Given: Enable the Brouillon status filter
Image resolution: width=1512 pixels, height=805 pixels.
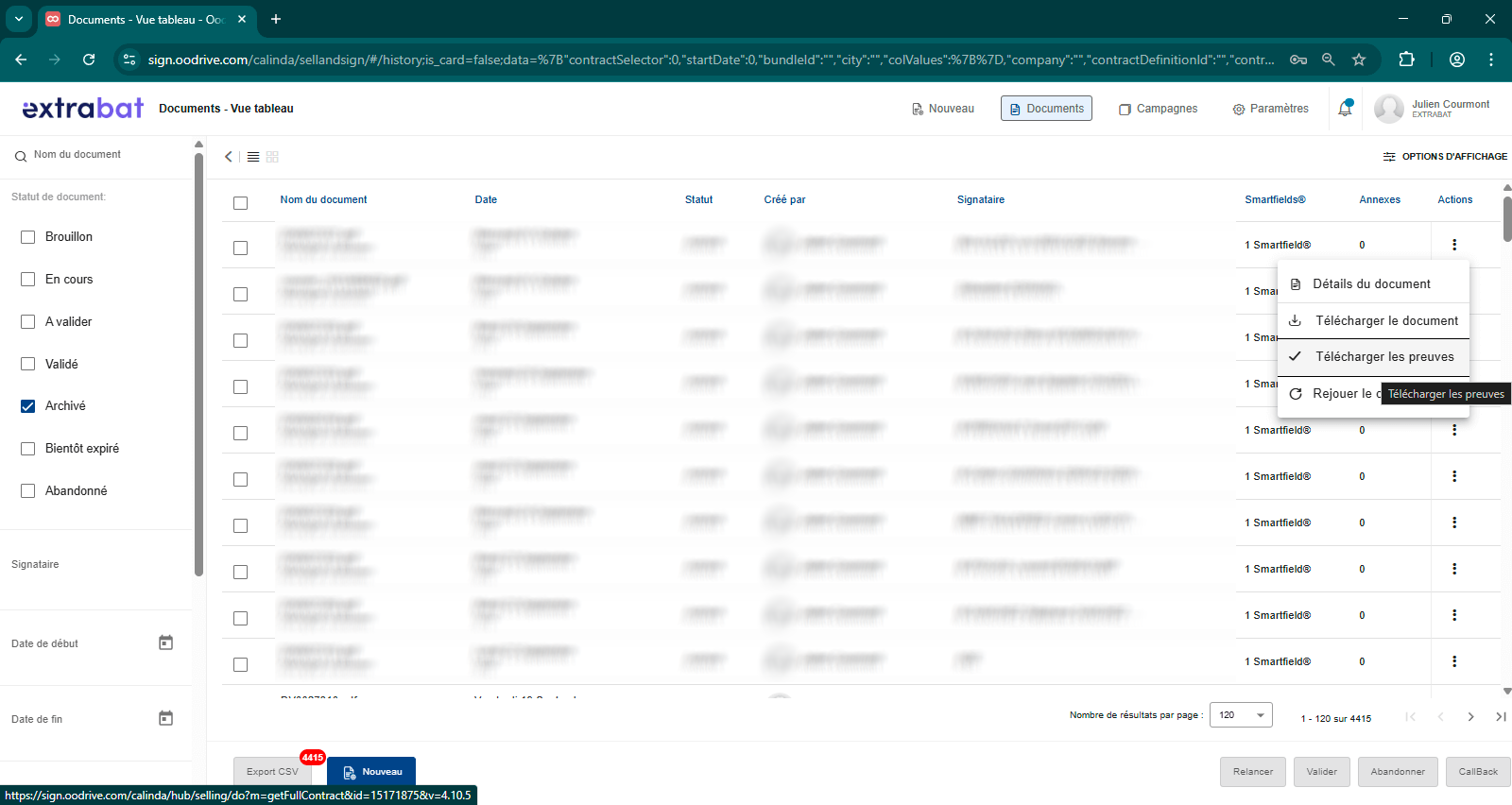Looking at the screenshot, I should pos(28,237).
